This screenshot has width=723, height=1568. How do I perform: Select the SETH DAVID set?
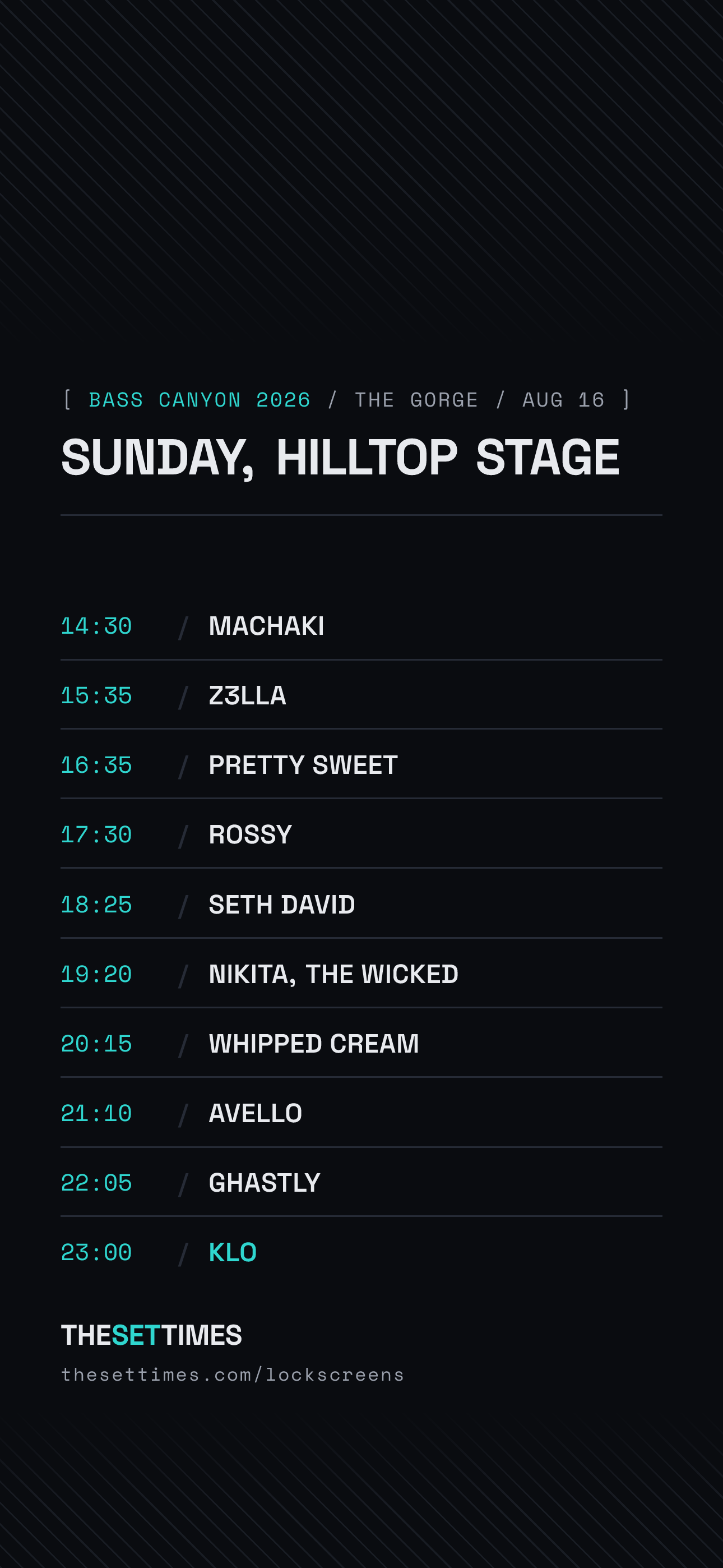(361, 905)
